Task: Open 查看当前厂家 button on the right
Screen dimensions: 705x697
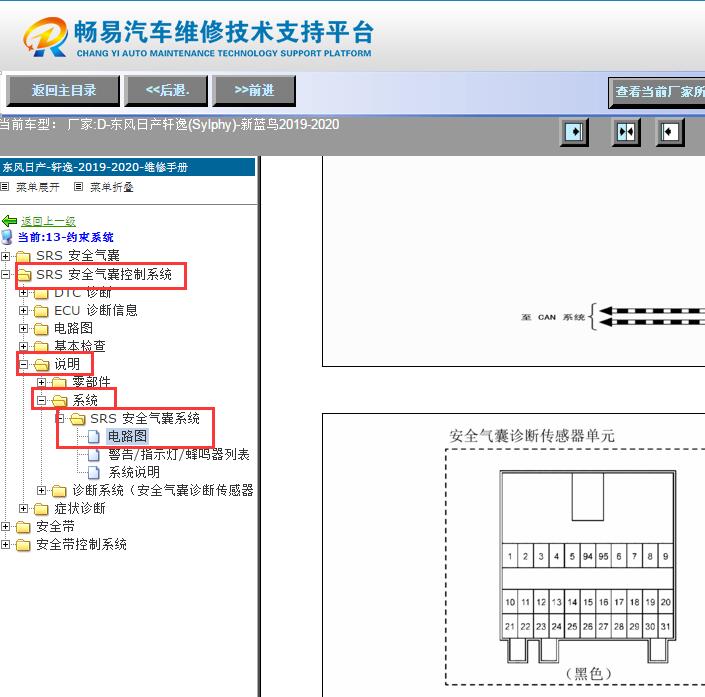Action: click(x=657, y=92)
